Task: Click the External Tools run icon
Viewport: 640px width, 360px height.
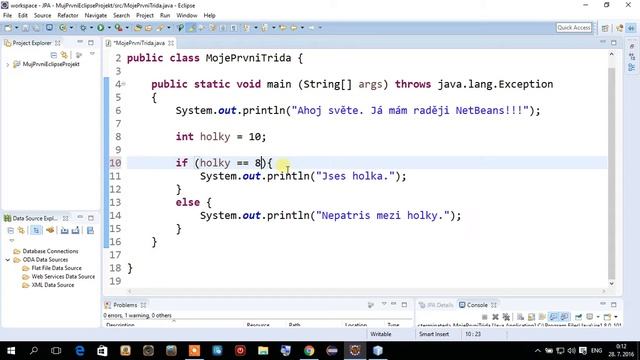Action: (118, 28)
